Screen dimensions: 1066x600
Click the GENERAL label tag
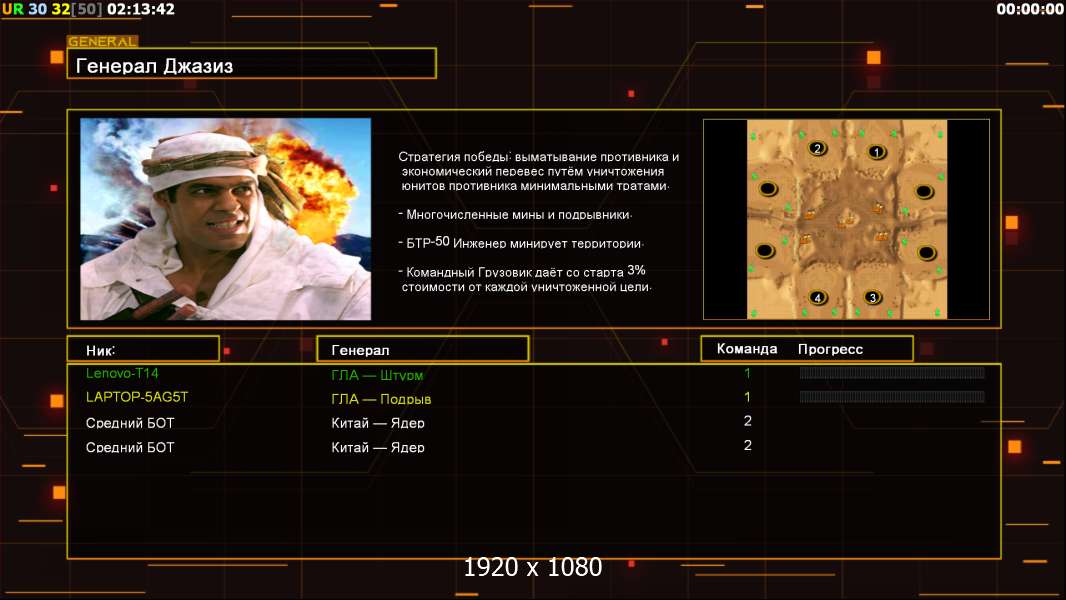103,41
